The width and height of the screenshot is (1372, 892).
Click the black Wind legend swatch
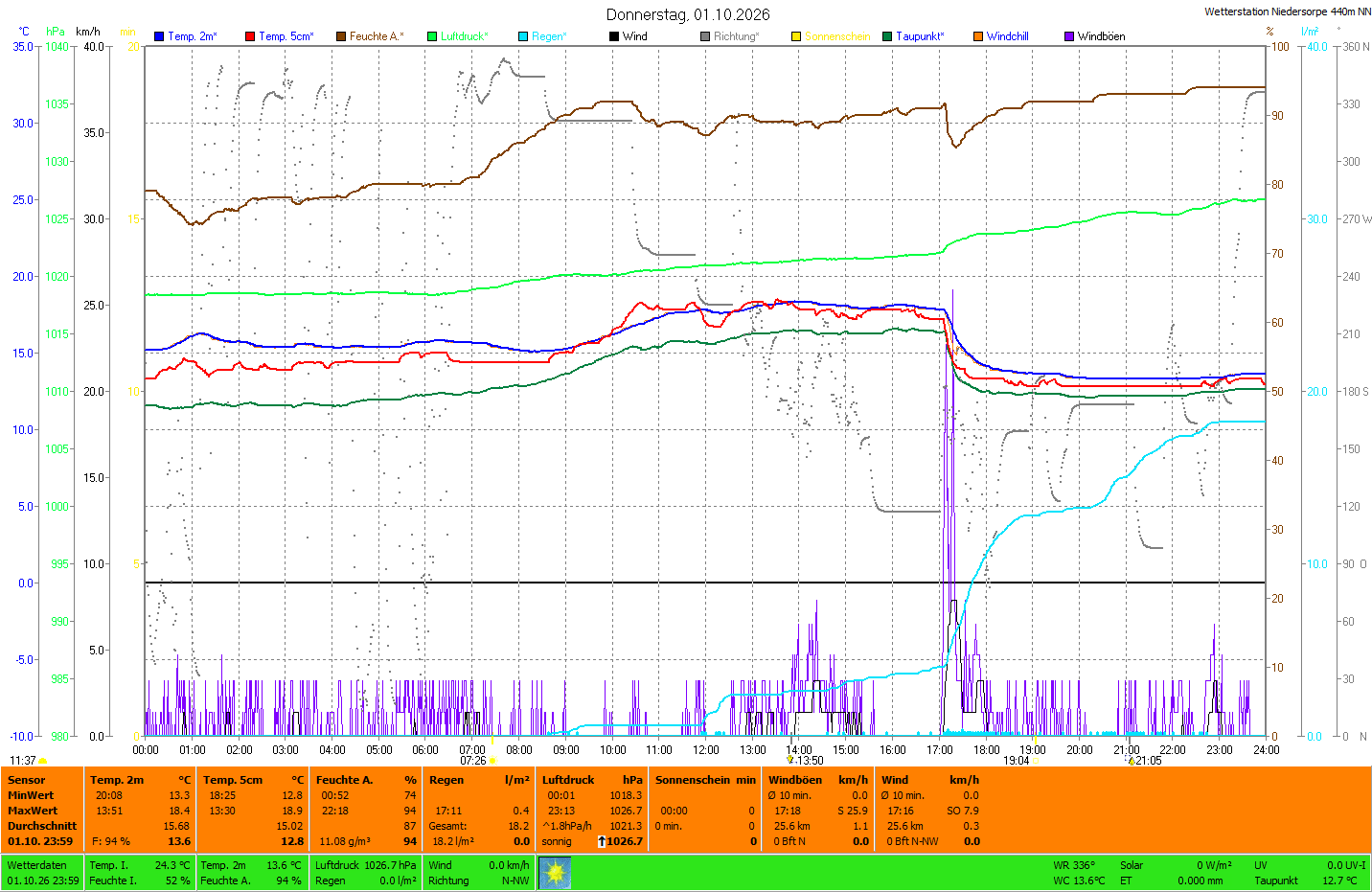(614, 36)
